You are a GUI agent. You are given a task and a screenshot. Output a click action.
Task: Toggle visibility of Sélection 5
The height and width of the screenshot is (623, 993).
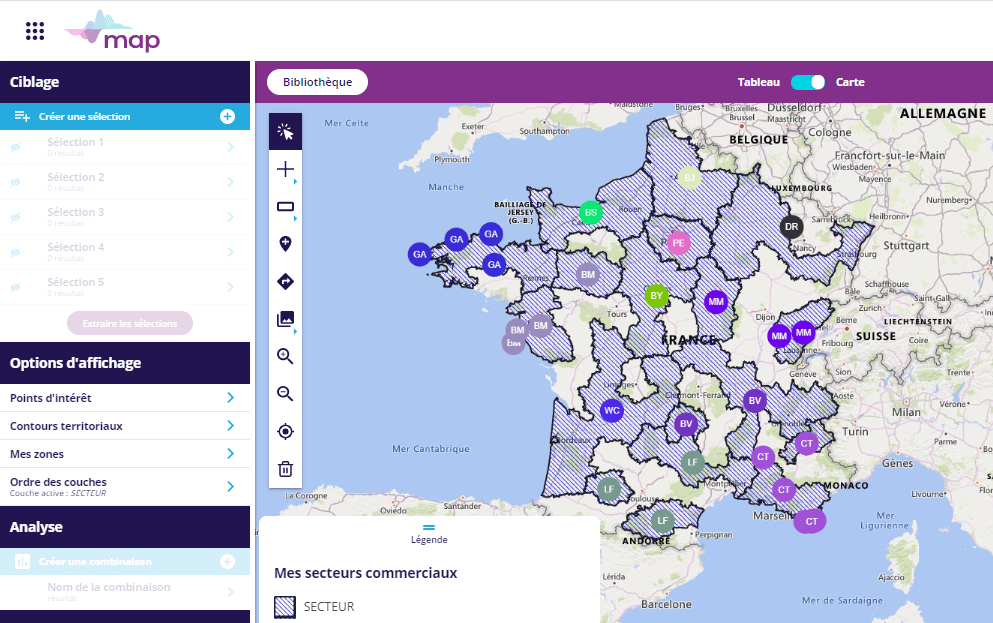pyautogui.click(x=16, y=287)
